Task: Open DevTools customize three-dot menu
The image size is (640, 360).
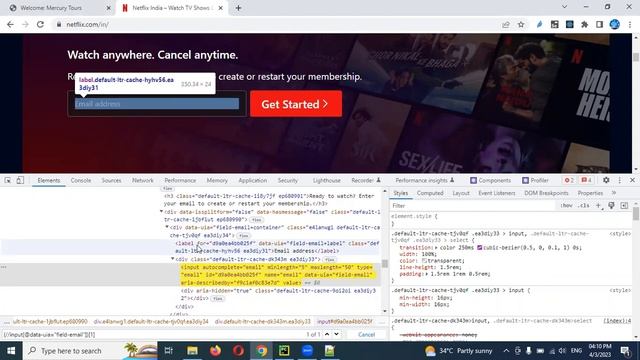Action: point(620,180)
